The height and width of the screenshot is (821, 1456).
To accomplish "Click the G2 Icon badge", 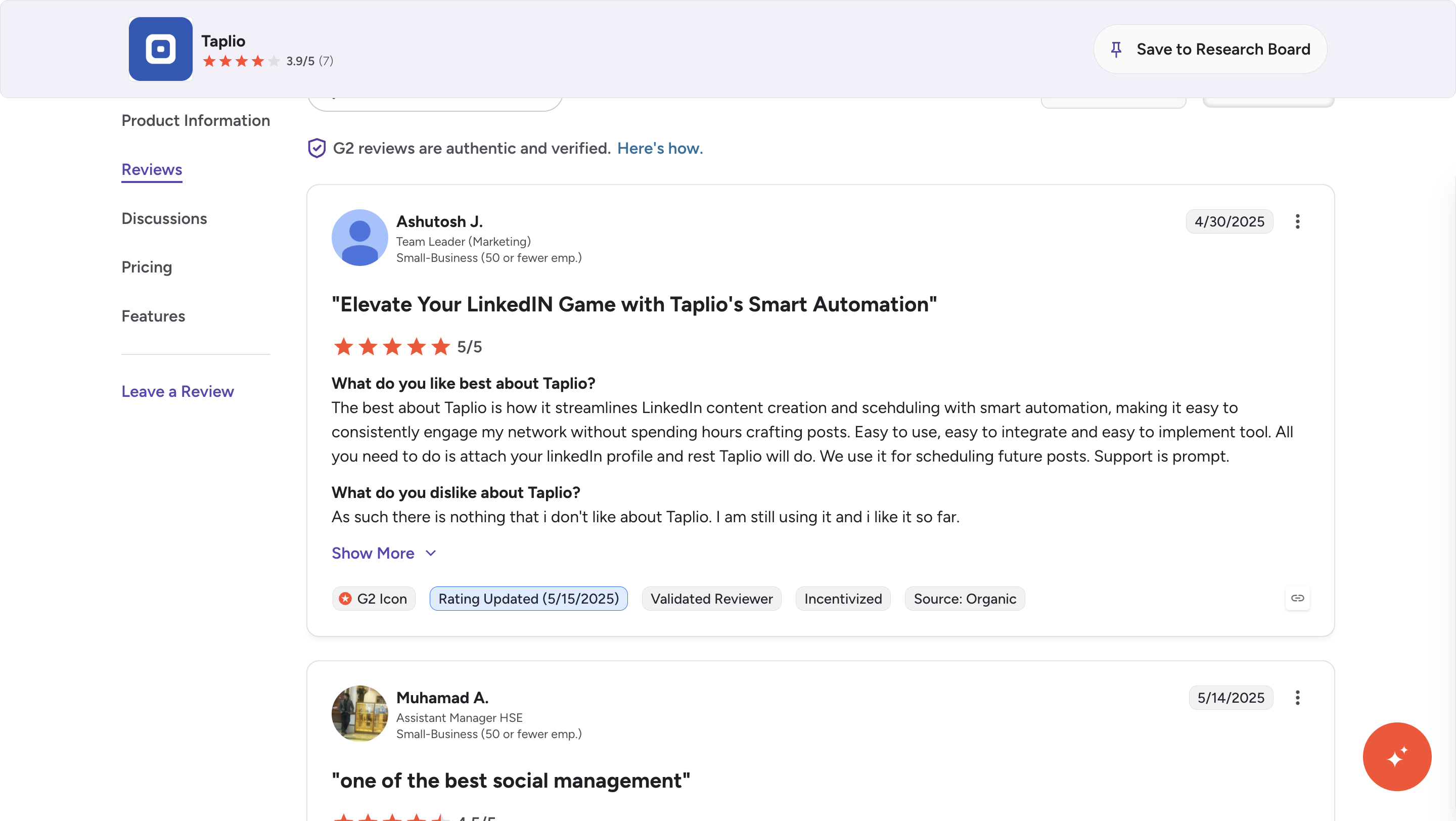I will [374, 599].
